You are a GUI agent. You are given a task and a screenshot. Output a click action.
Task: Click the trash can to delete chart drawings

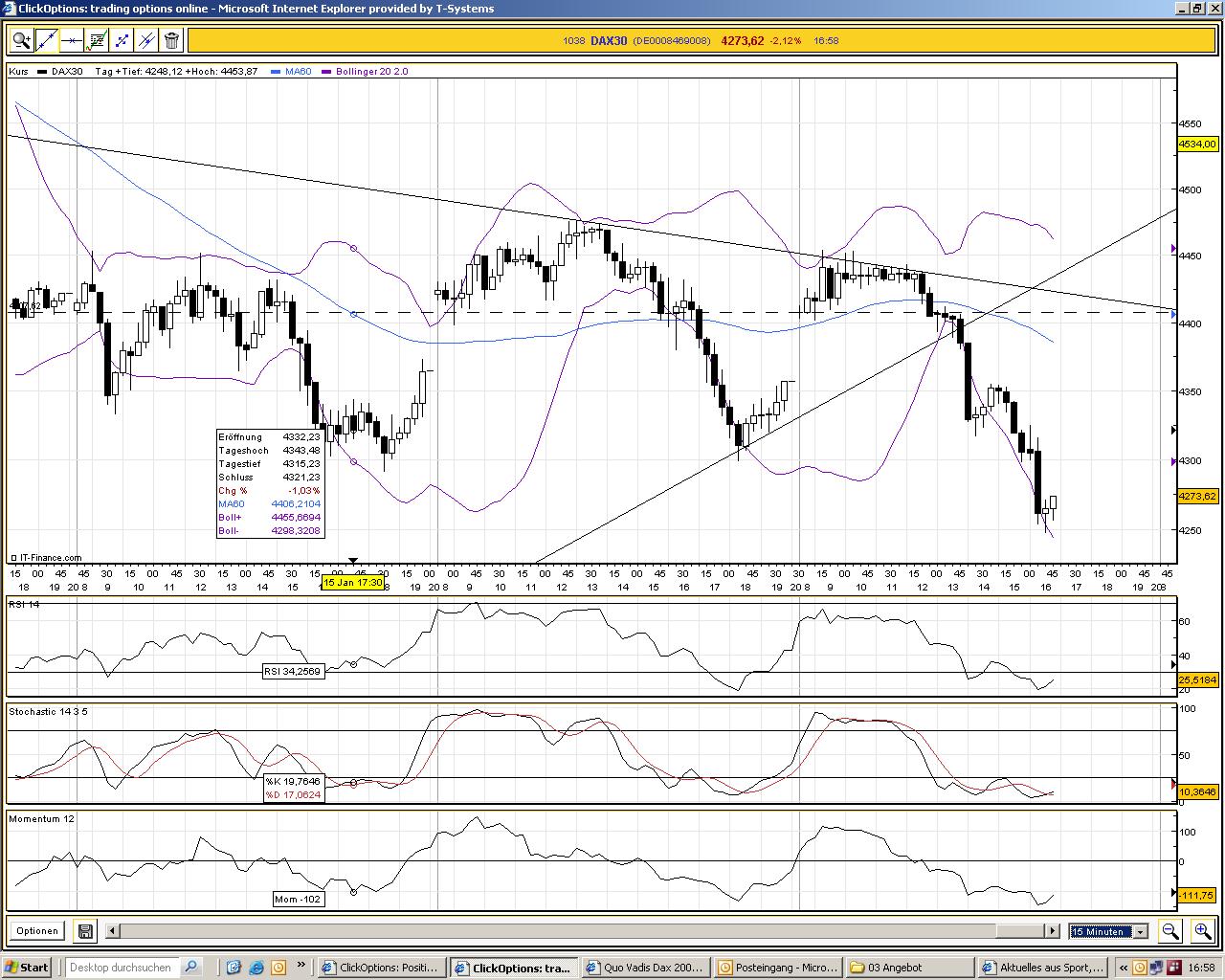click(170, 40)
